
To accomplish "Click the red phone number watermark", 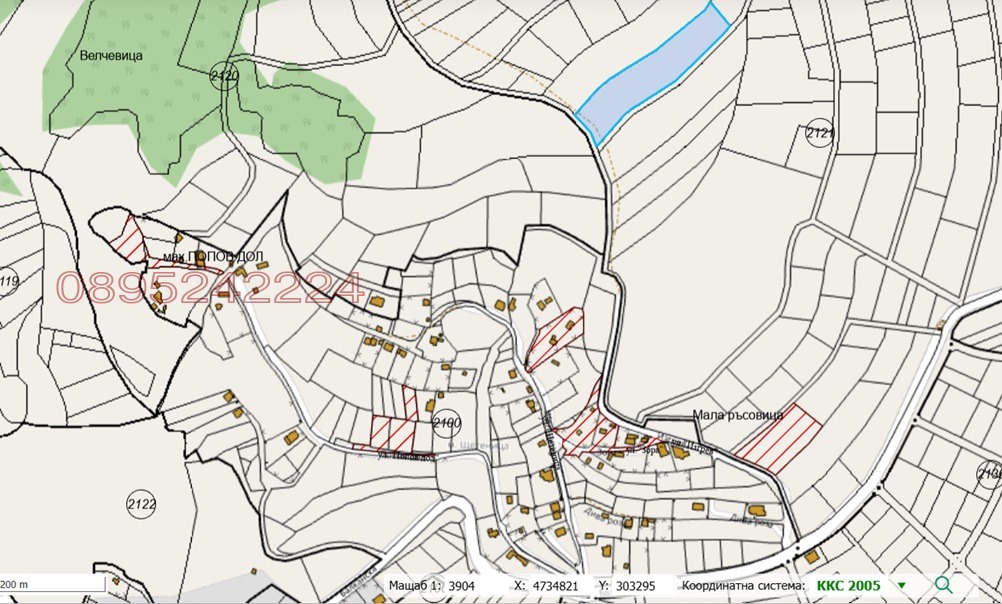I will click(210, 288).
